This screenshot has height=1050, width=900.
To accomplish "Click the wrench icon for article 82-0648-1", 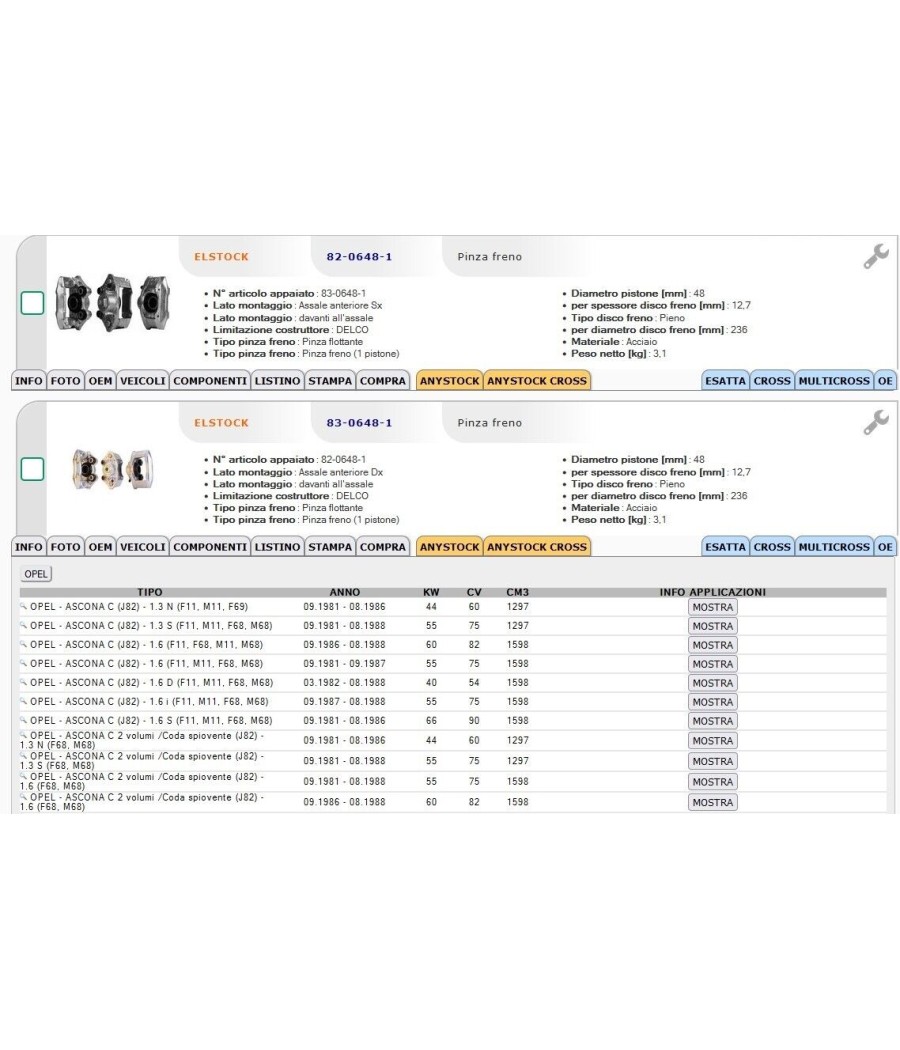I will tap(876, 256).
